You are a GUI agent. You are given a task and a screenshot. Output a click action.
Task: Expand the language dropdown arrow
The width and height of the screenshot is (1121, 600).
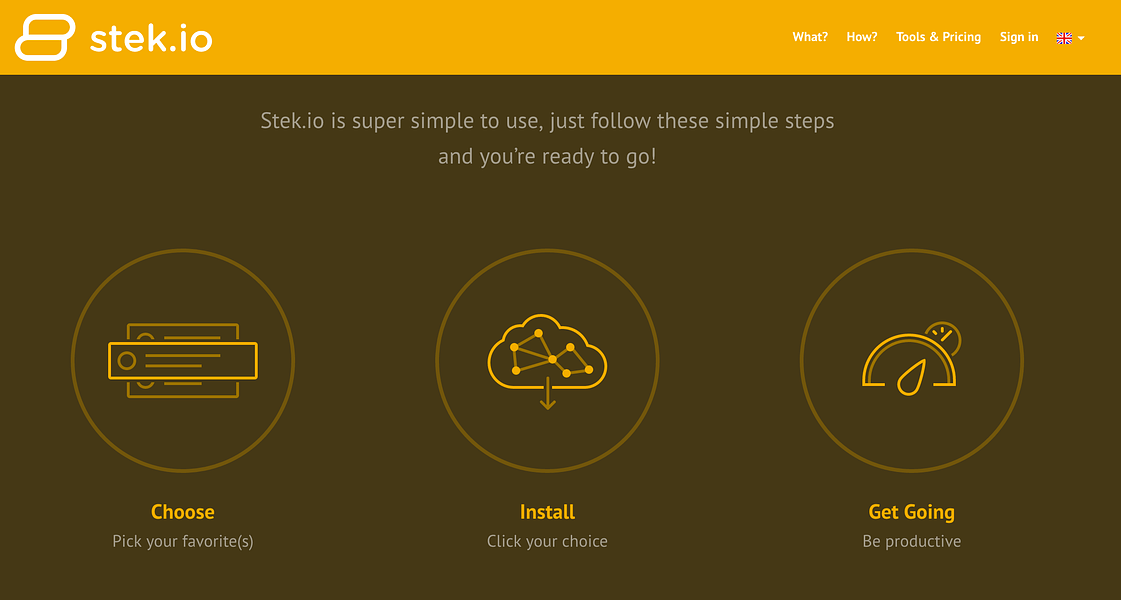(x=1081, y=39)
